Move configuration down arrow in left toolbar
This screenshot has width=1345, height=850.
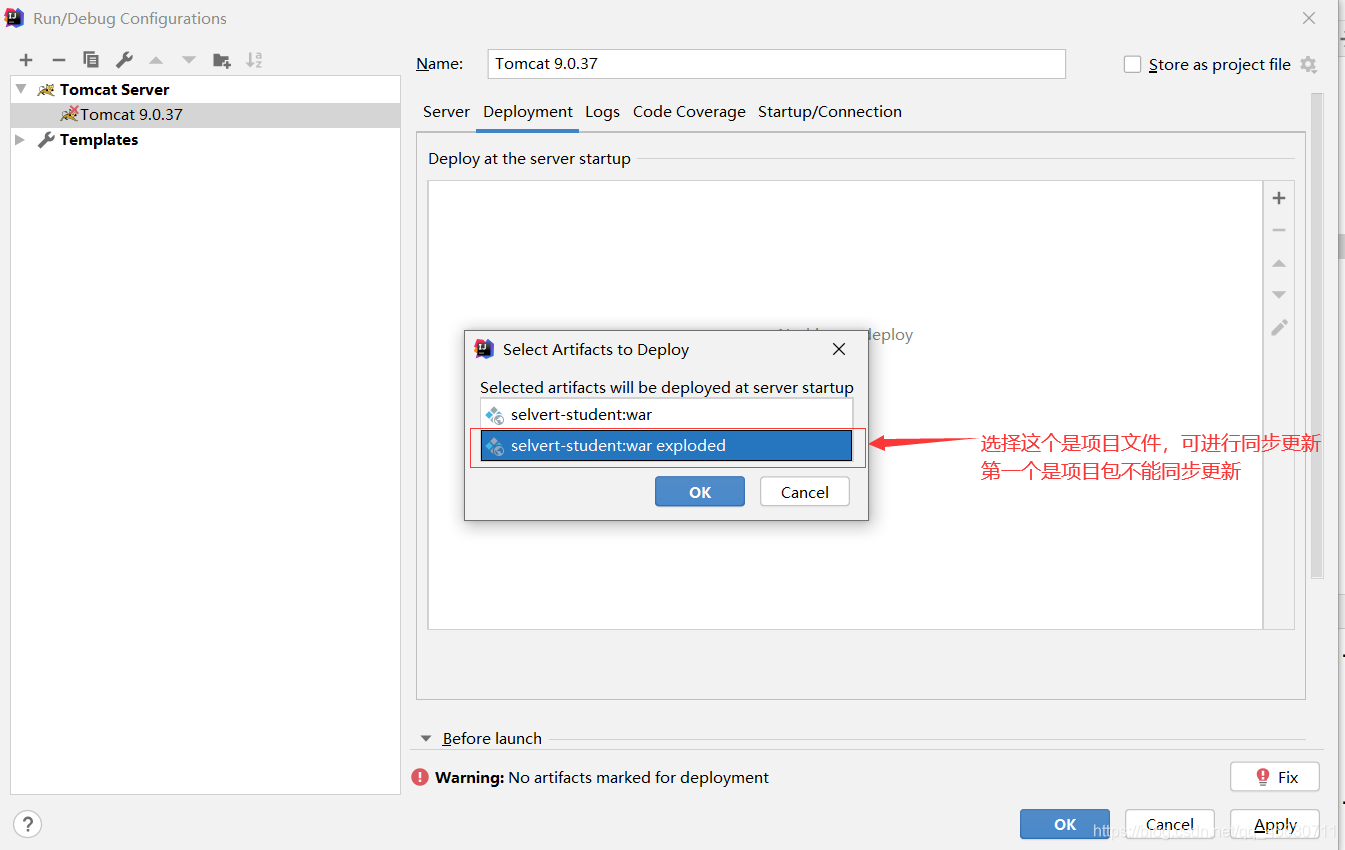189,60
